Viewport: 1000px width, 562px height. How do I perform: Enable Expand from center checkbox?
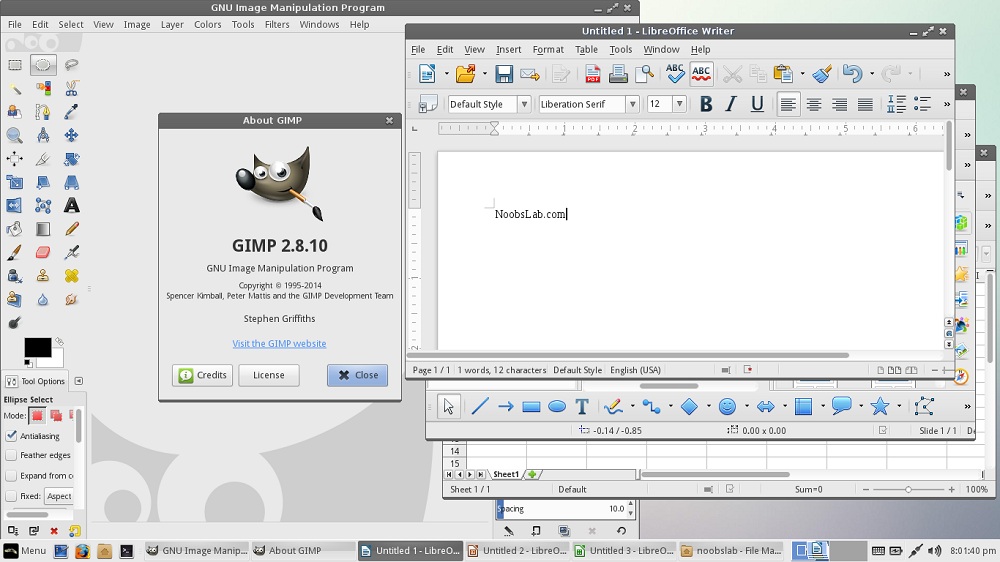point(11,475)
